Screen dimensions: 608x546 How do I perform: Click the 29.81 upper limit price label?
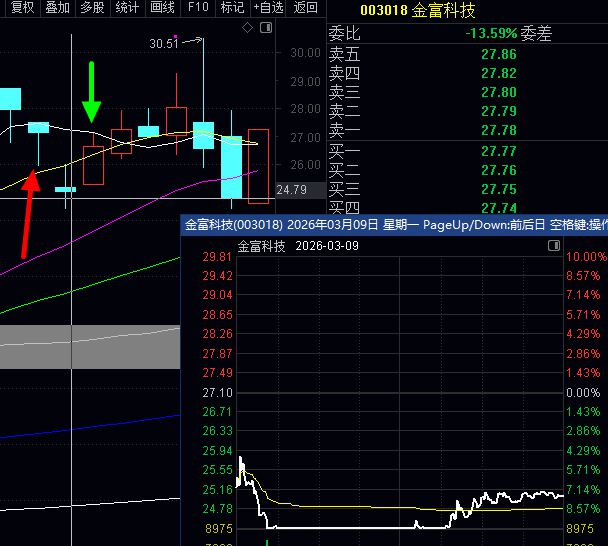coord(217,257)
